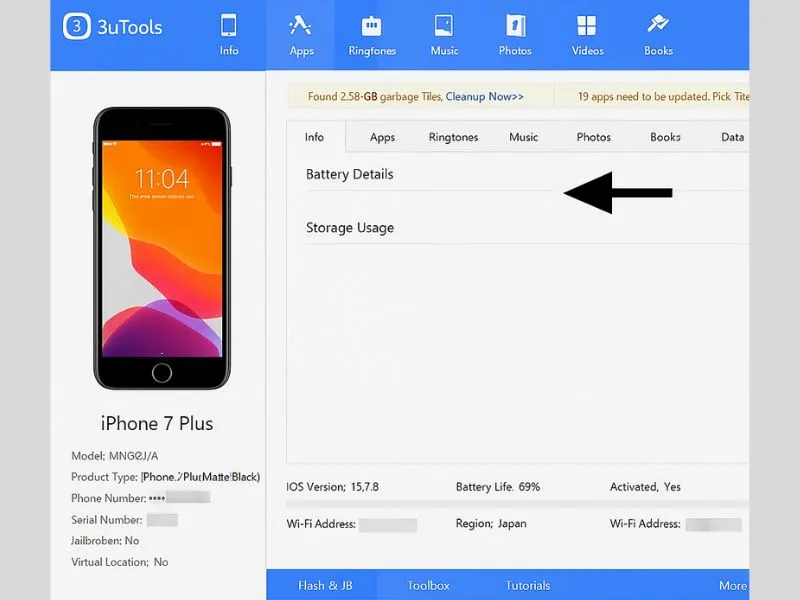Click the Product Type value text
The height and width of the screenshot is (600, 800).
tap(201, 477)
